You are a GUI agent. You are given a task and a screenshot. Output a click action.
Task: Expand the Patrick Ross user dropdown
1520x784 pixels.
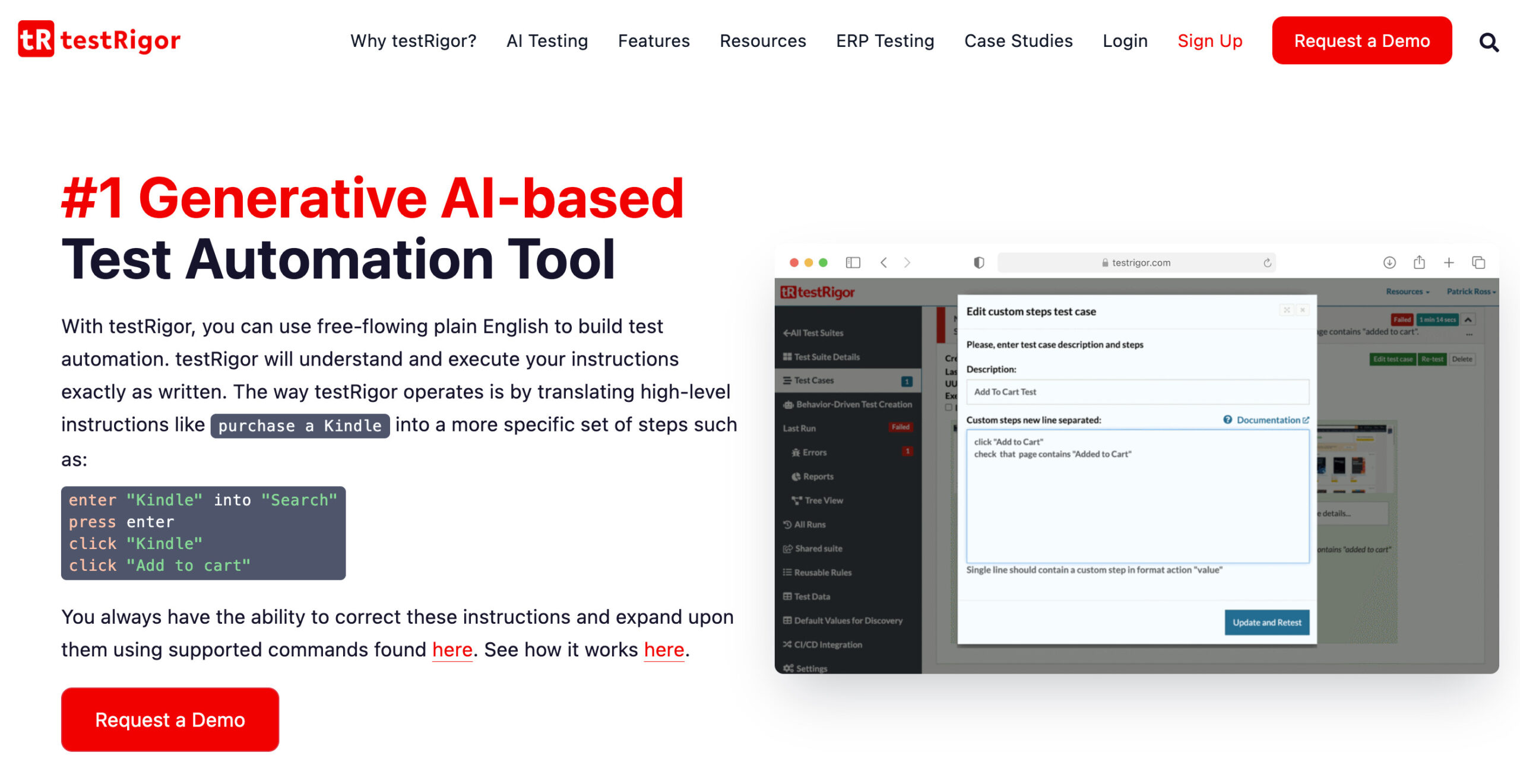click(x=1471, y=291)
